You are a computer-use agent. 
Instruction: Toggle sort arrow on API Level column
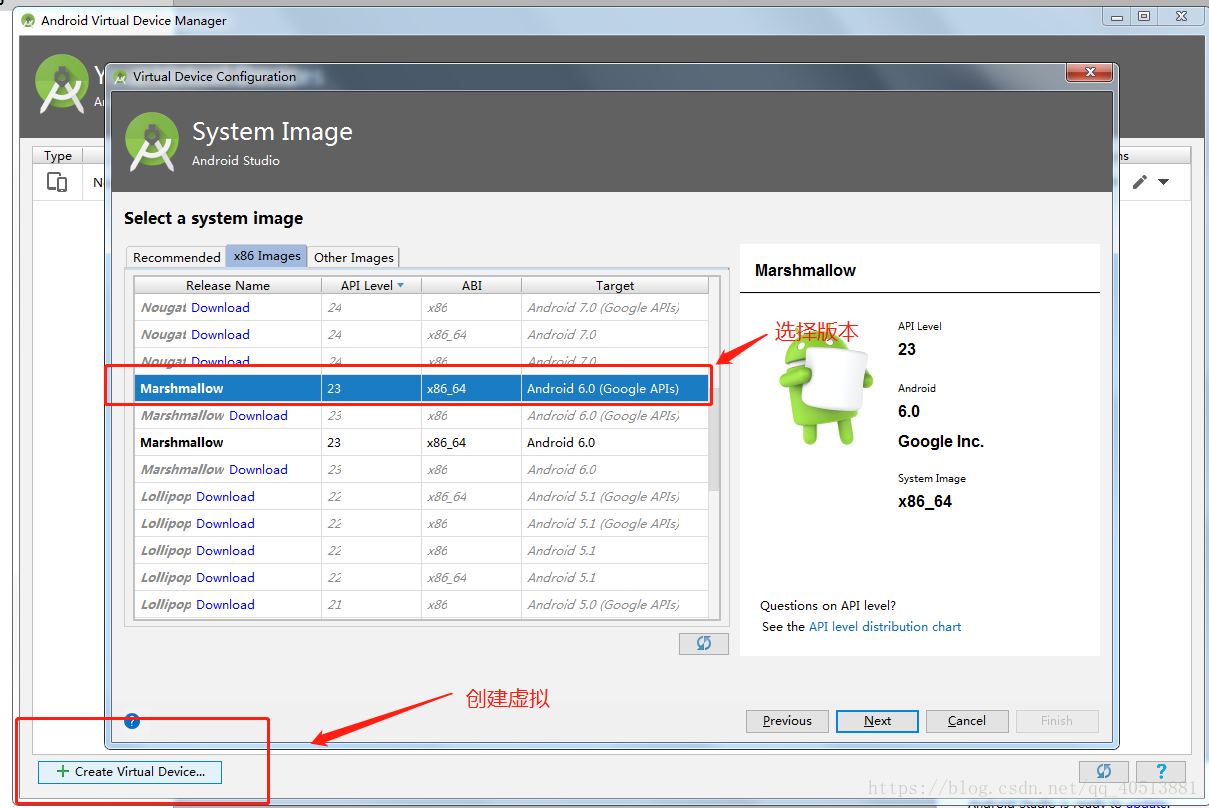(401, 285)
